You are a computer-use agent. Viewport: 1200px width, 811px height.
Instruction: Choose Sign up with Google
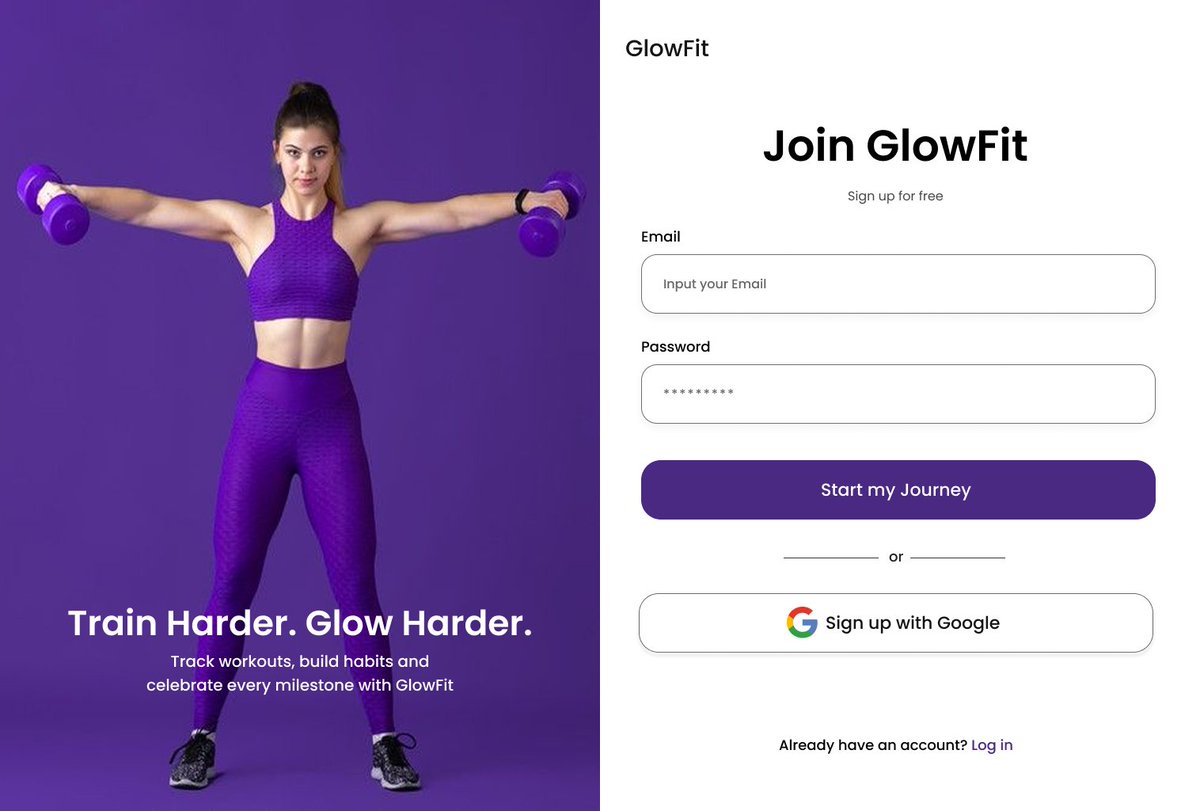coord(896,623)
